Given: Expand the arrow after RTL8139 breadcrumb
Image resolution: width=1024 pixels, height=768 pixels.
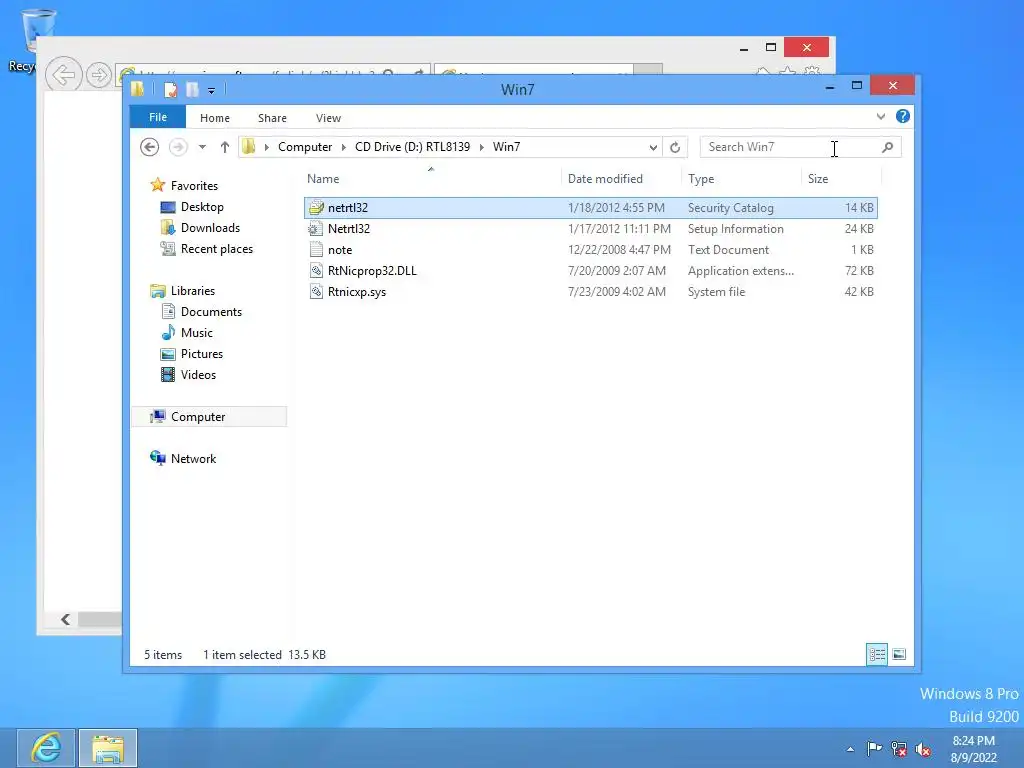Looking at the screenshot, I should tap(481, 147).
